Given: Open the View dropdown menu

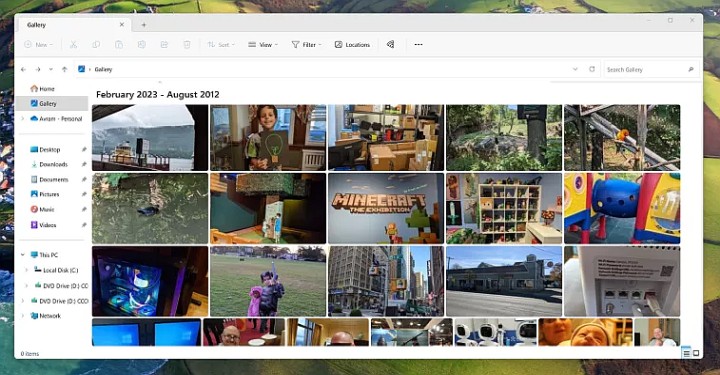Looking at the screenshot, I should pyautogui.click(x=263, y=45).
